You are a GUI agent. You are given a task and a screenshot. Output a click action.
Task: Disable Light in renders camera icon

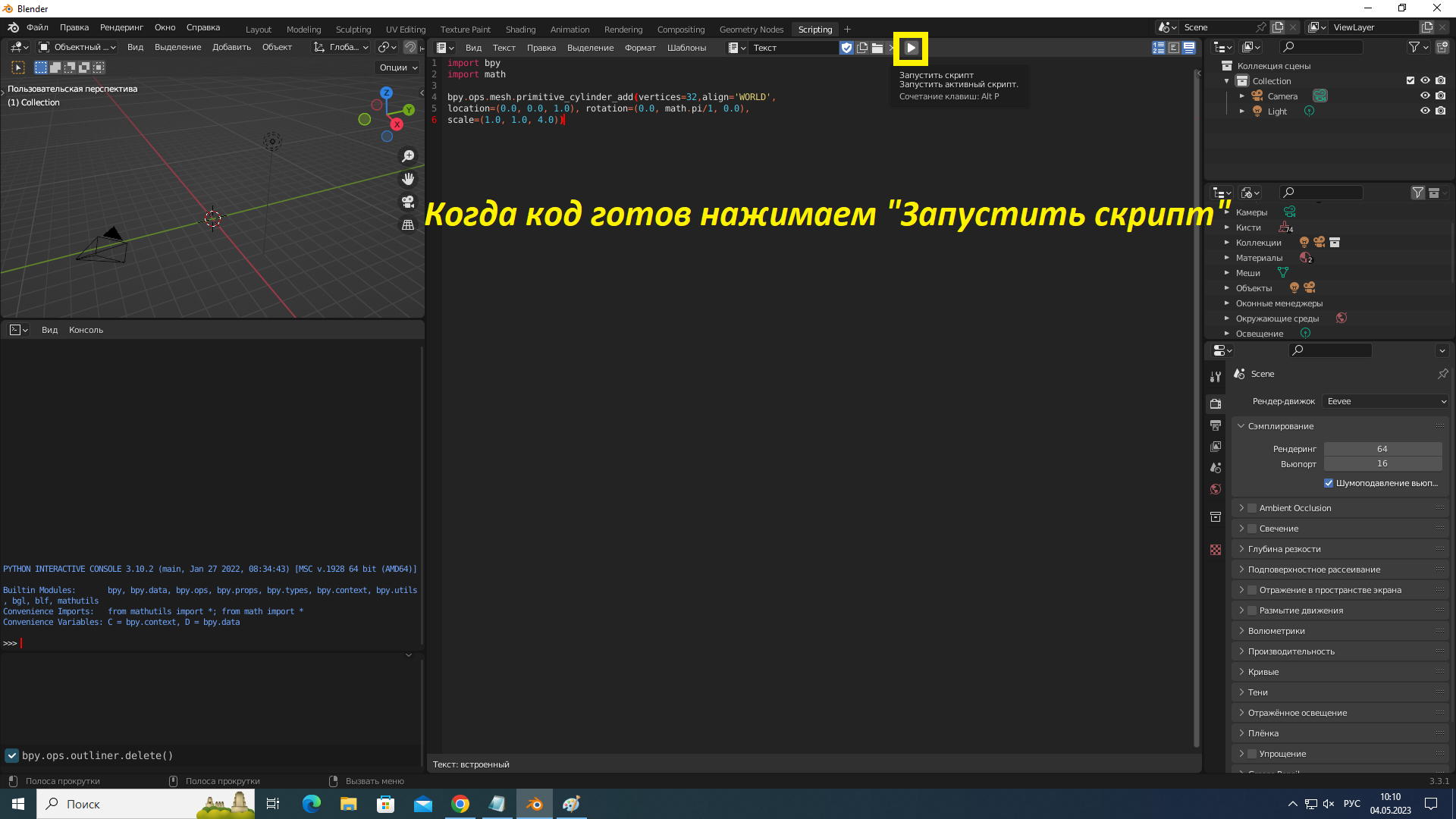coord(1440,111)
